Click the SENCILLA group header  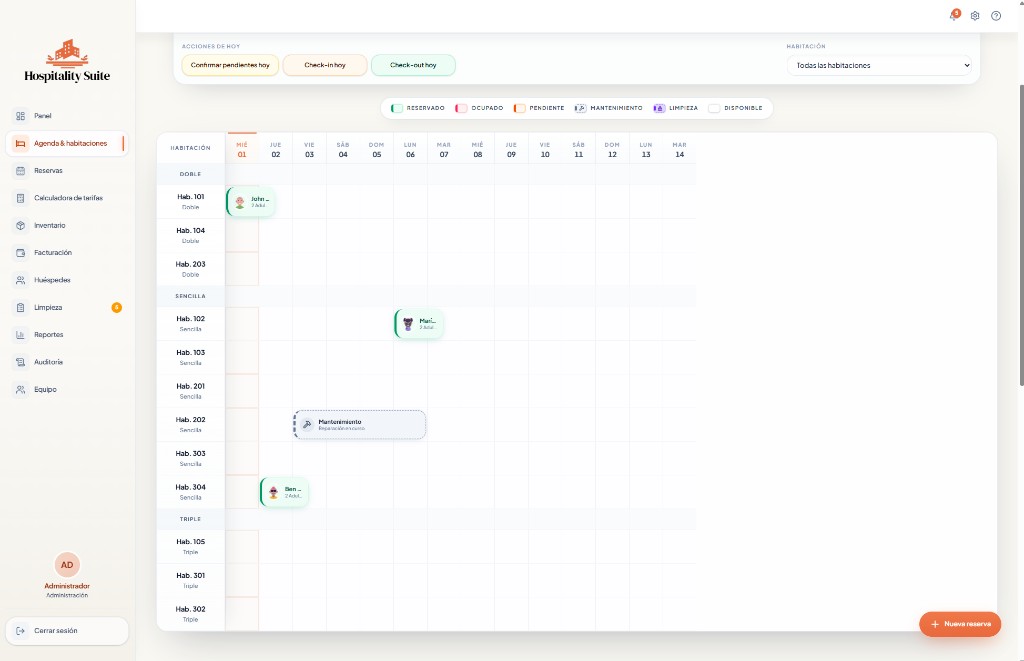tap(191, 297)
